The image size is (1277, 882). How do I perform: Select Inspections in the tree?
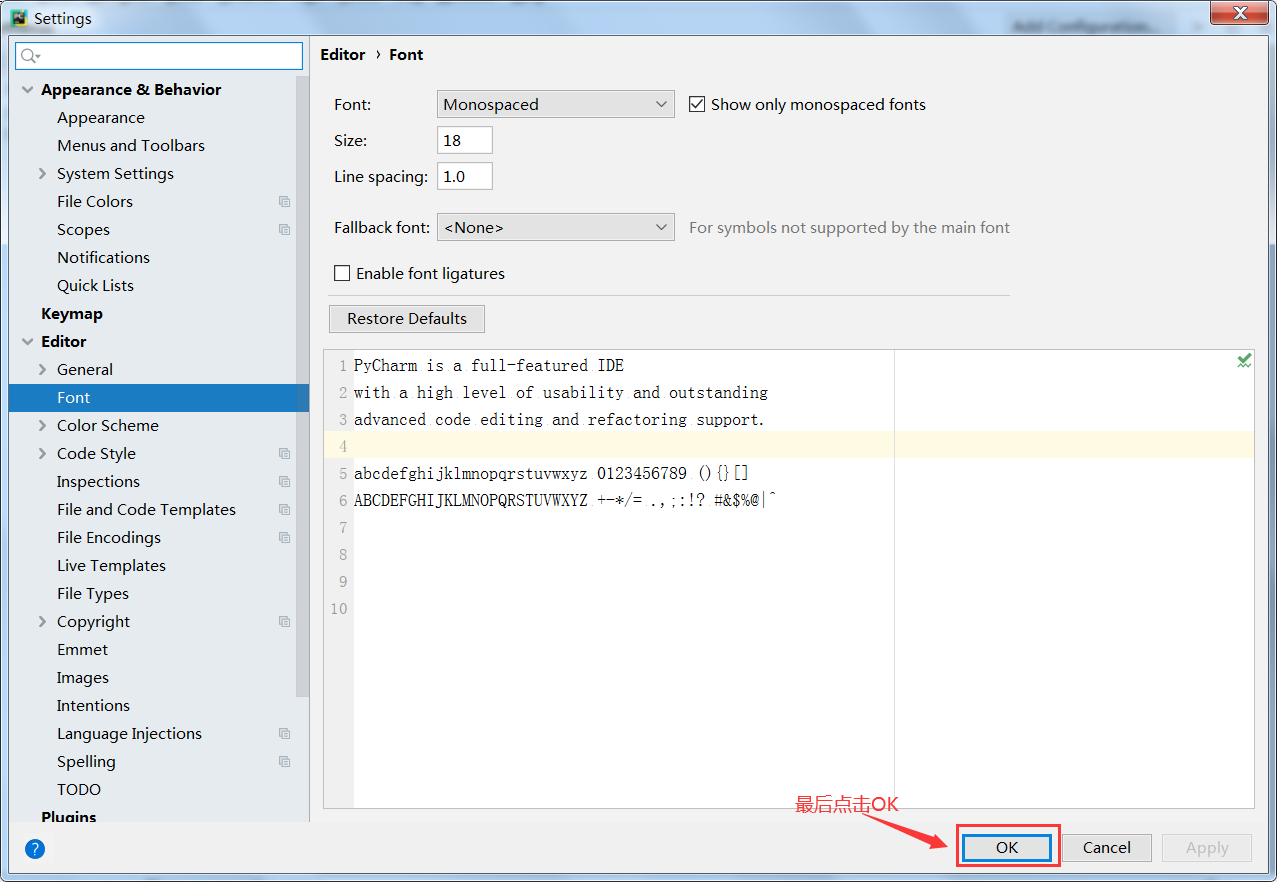point(98,481)
